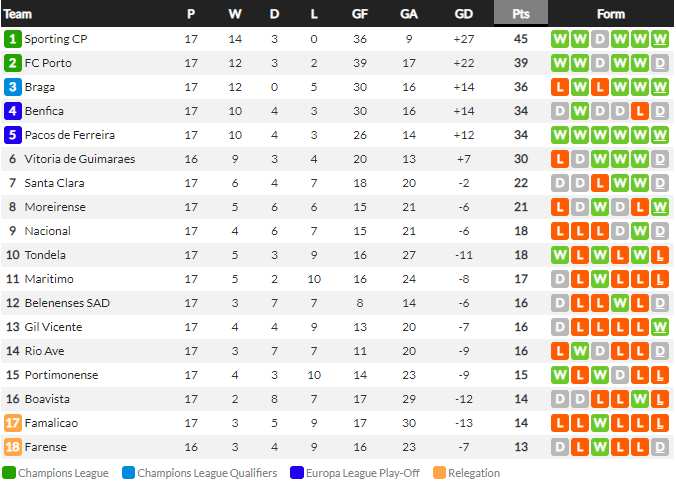This screenshot has width=676, height=497.
Task: Click the orange Relegation legend swatch
Action: point(439,473)
